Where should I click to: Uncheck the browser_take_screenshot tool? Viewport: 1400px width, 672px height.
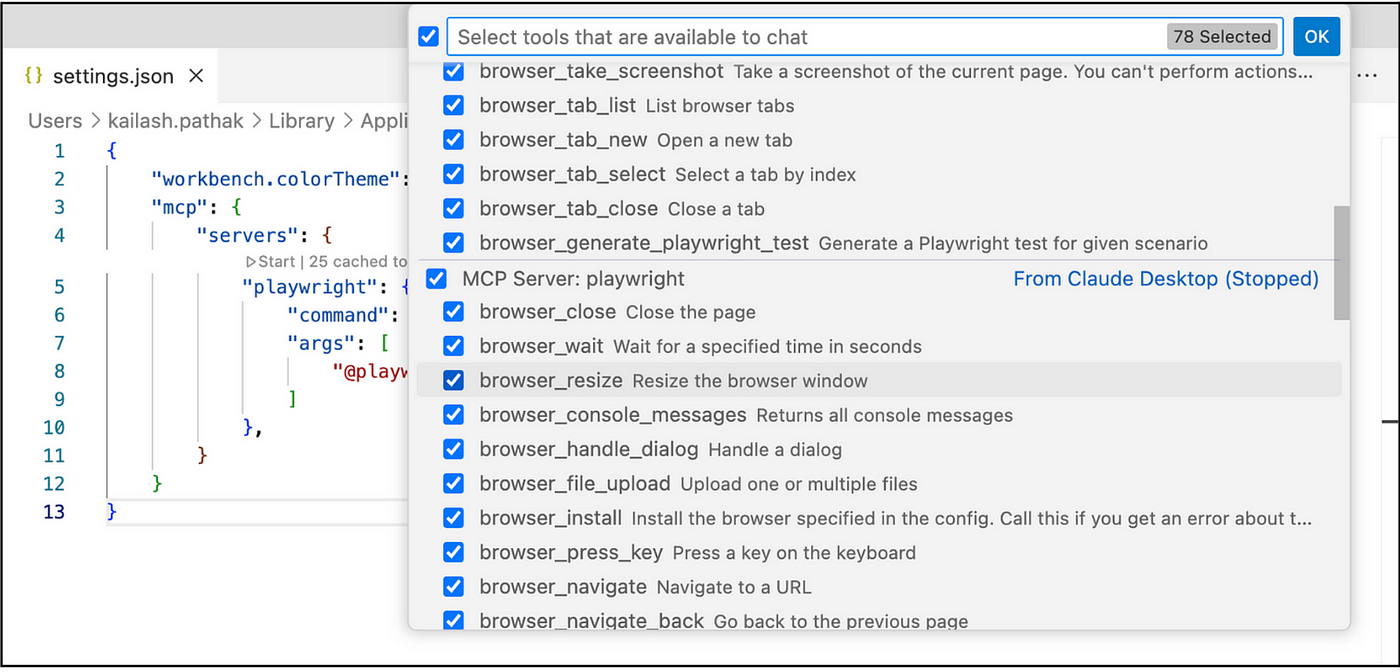pos(453,71)
